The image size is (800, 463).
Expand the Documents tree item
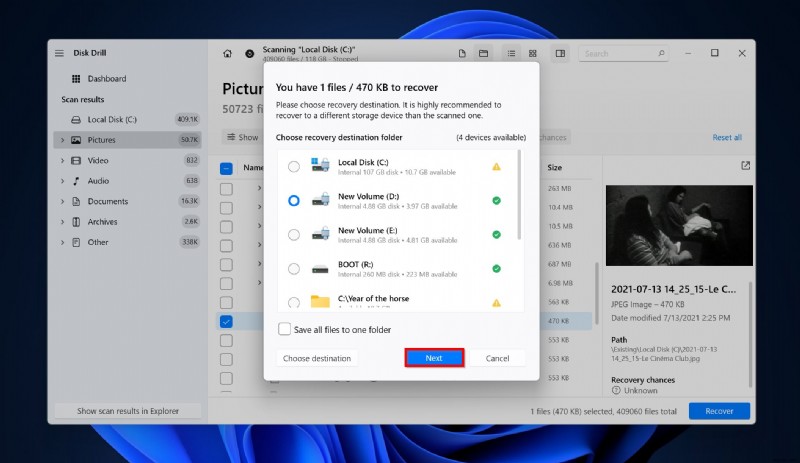pyautogui.click(x=63, y=201)
